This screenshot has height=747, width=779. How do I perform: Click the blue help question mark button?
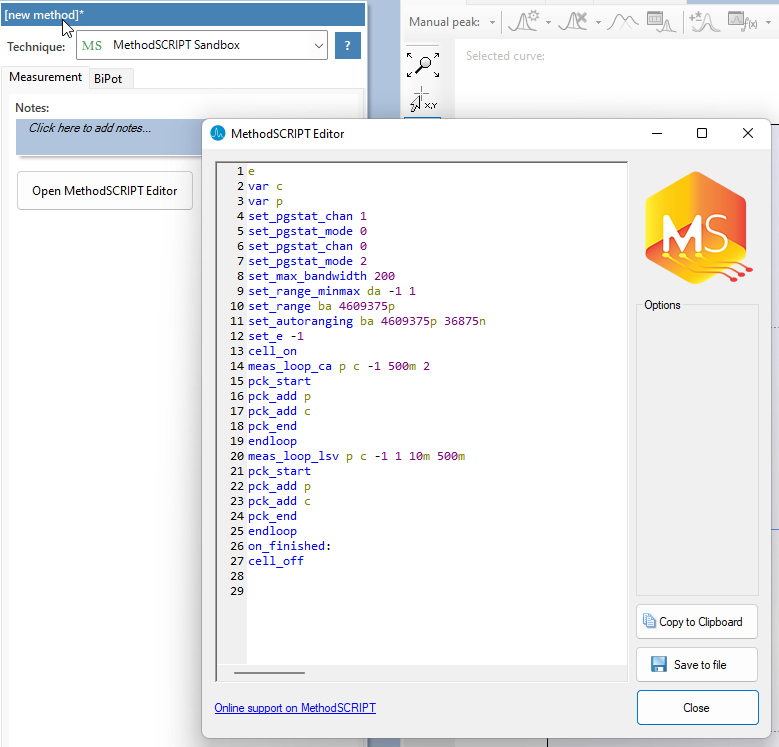(x=347, y=45)
